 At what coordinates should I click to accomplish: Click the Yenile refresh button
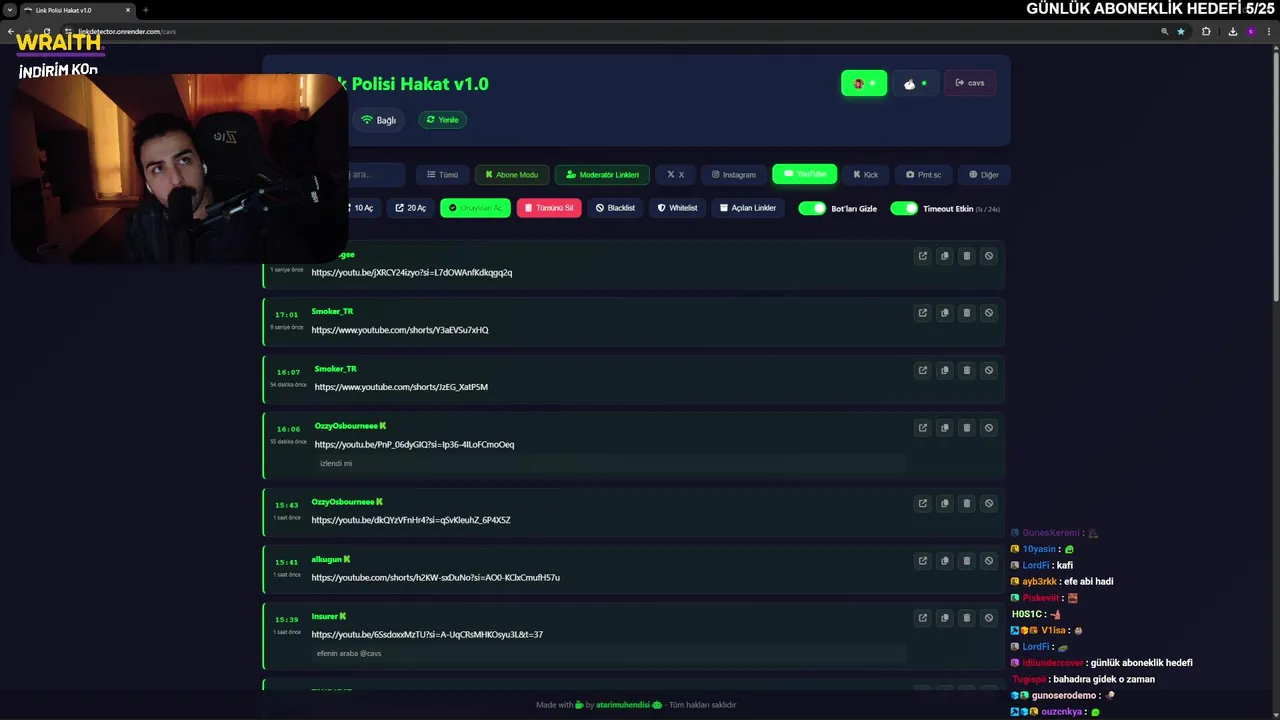442,120
